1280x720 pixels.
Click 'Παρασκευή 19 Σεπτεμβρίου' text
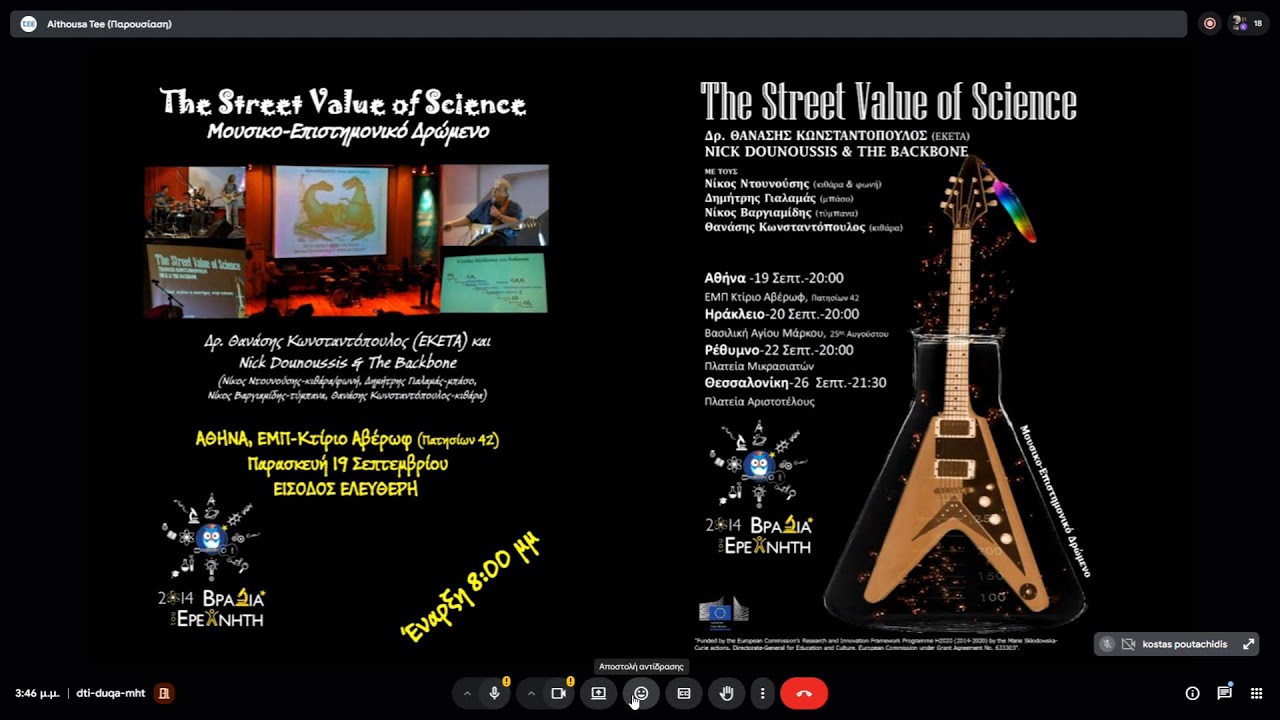[348, 464]
